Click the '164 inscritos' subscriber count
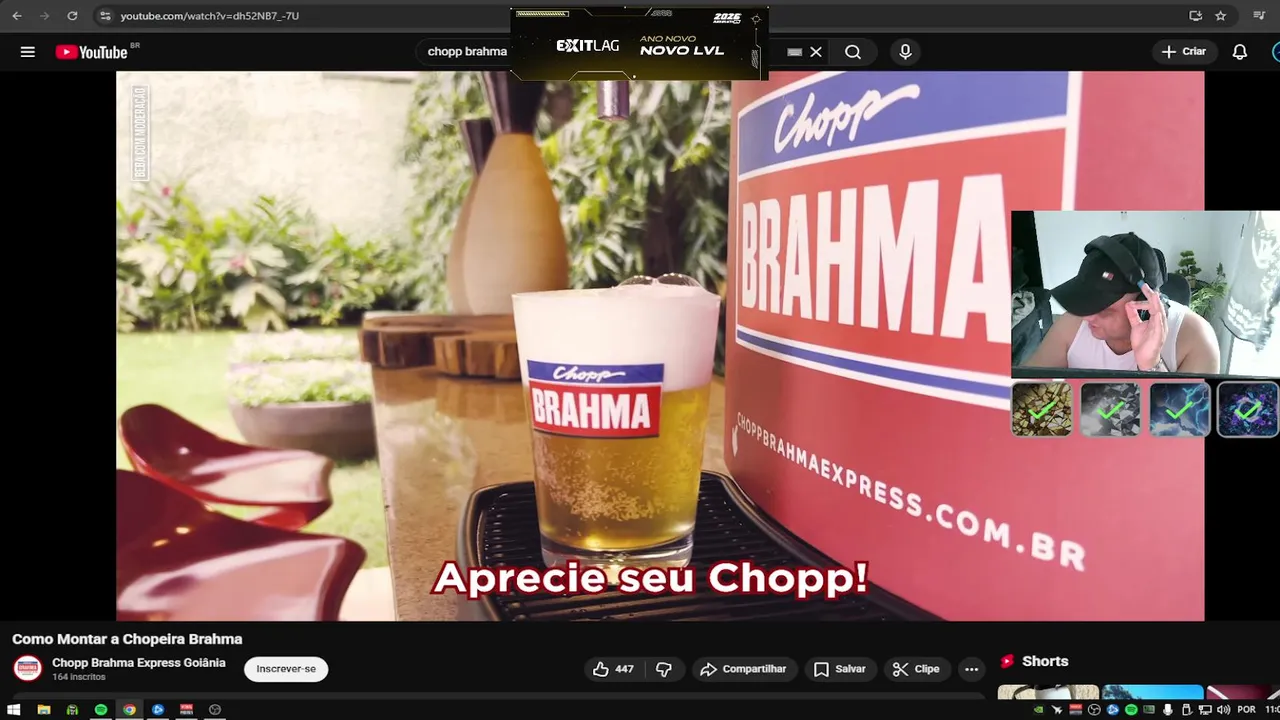This screenshot has width=1280, height=720. 79,677
